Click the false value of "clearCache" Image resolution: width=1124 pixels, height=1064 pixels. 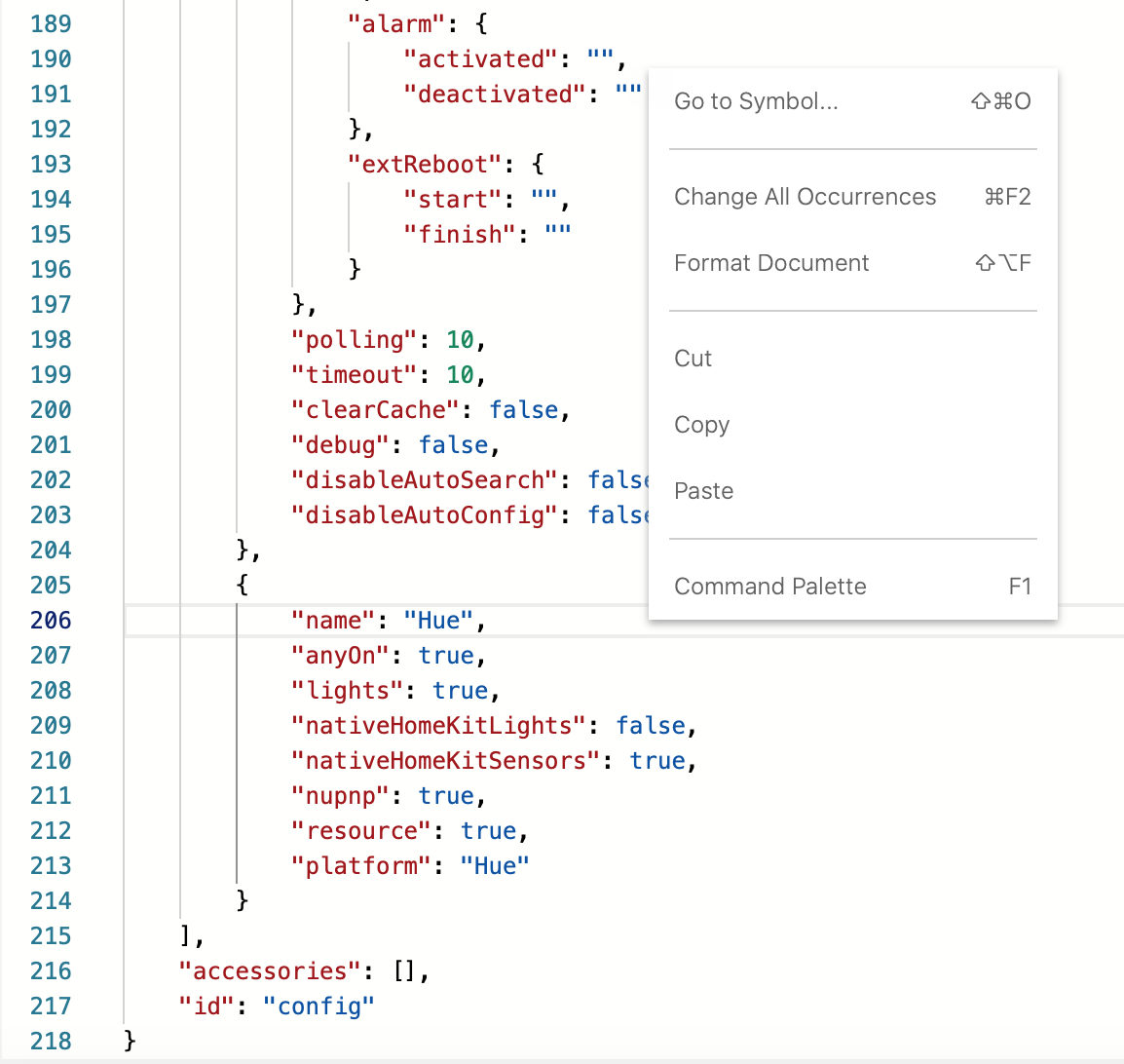coord(524,410)
